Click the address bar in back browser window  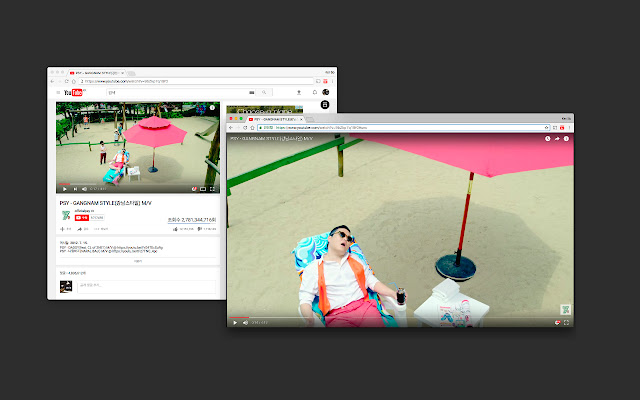click(196, 81)
